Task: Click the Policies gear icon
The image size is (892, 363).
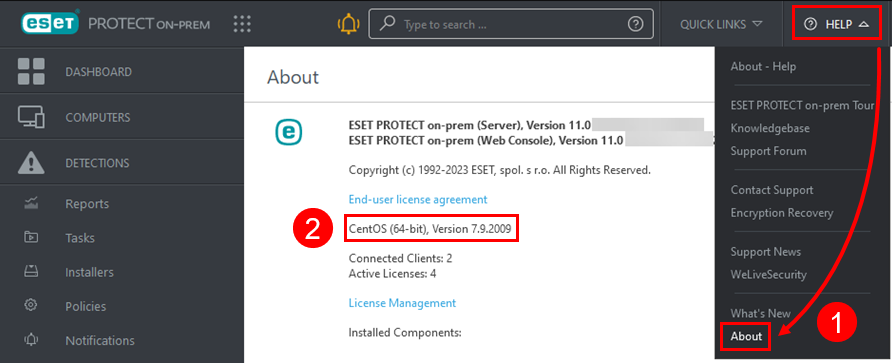Action: tap(31, 306)
